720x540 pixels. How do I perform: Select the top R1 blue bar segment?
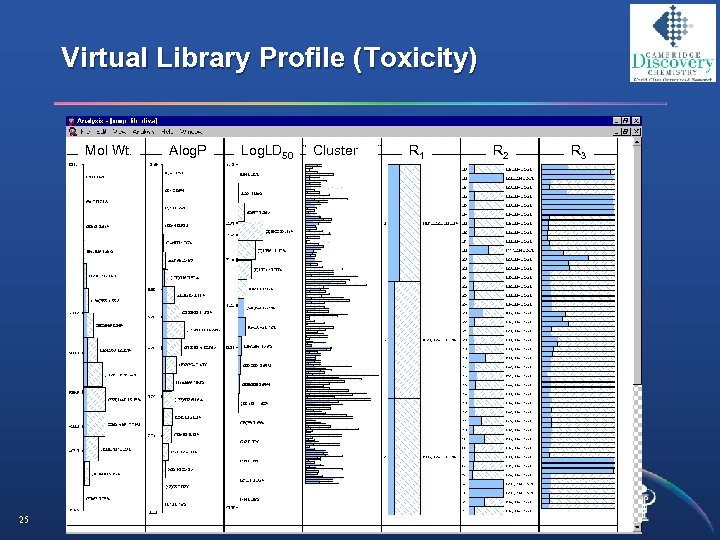pos(394,223)
